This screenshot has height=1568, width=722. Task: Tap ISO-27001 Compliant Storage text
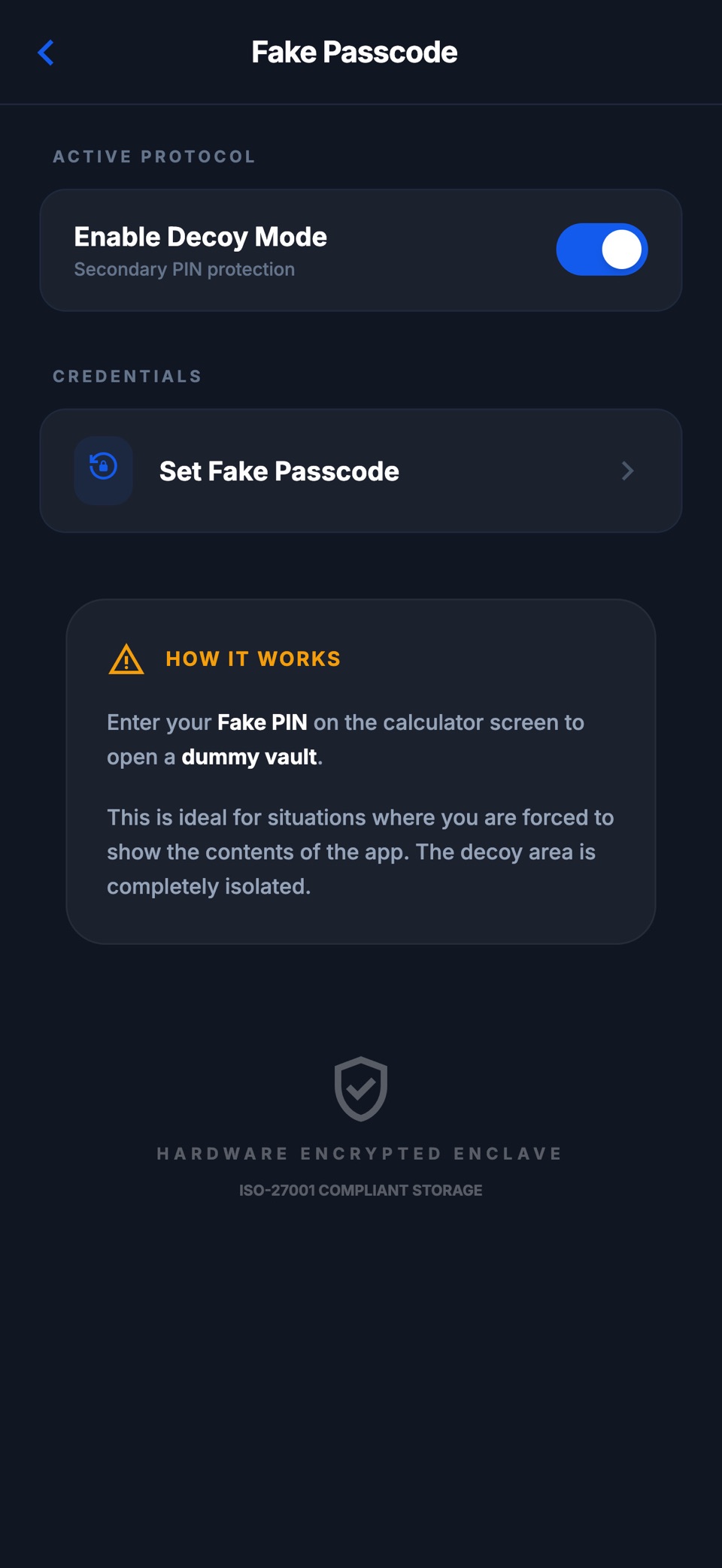(361, 1190)
